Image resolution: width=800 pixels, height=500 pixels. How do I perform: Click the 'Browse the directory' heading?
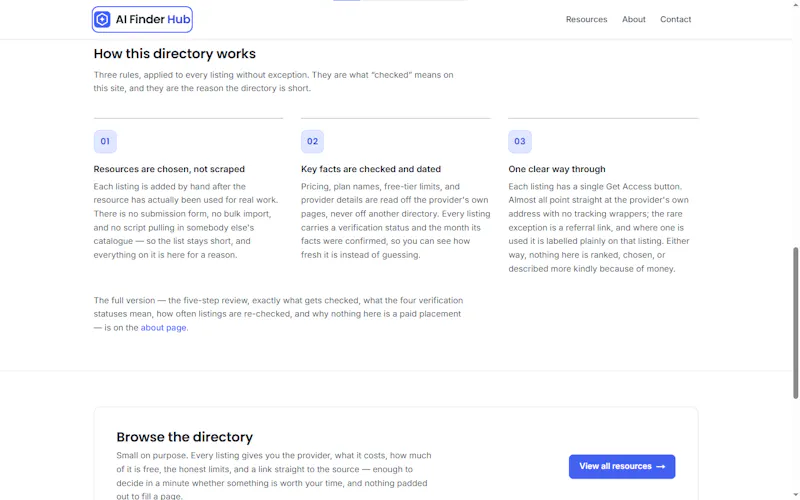(184, 437)
